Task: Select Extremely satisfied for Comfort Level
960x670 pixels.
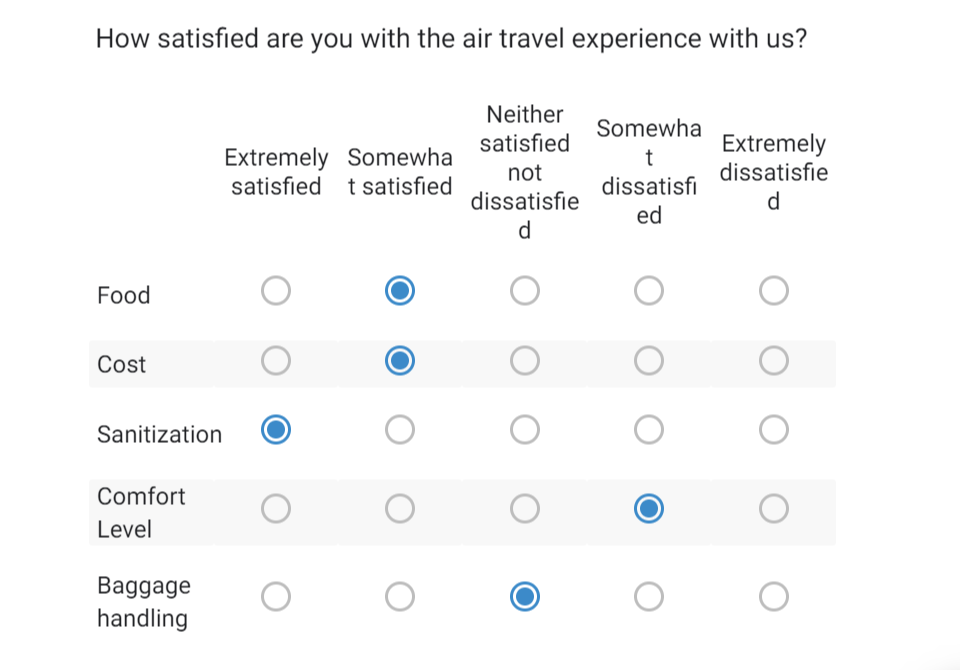Action: (276, 509)
